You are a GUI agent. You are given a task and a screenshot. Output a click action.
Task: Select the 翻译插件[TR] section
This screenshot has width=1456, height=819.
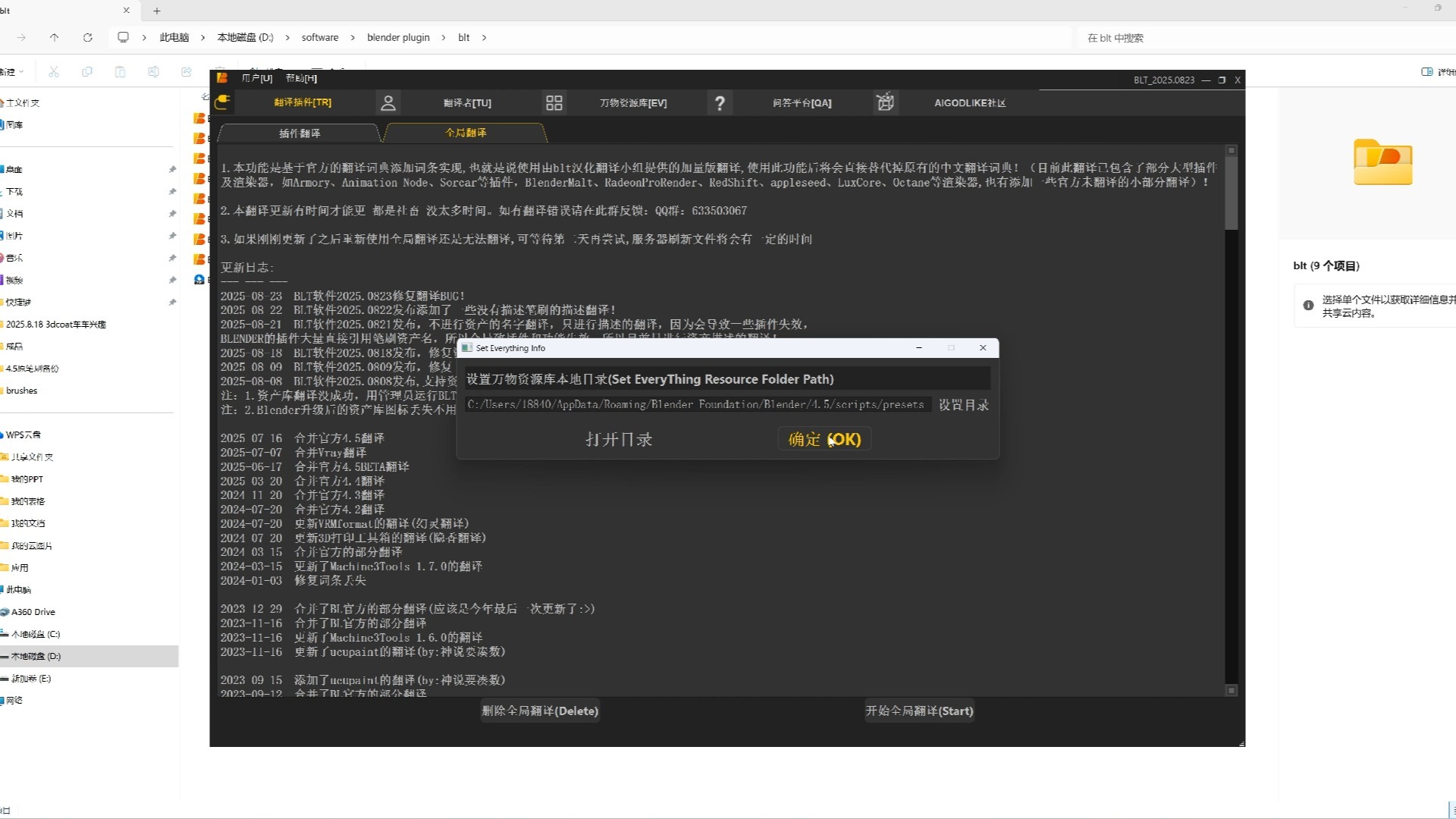tap(303, 102)
